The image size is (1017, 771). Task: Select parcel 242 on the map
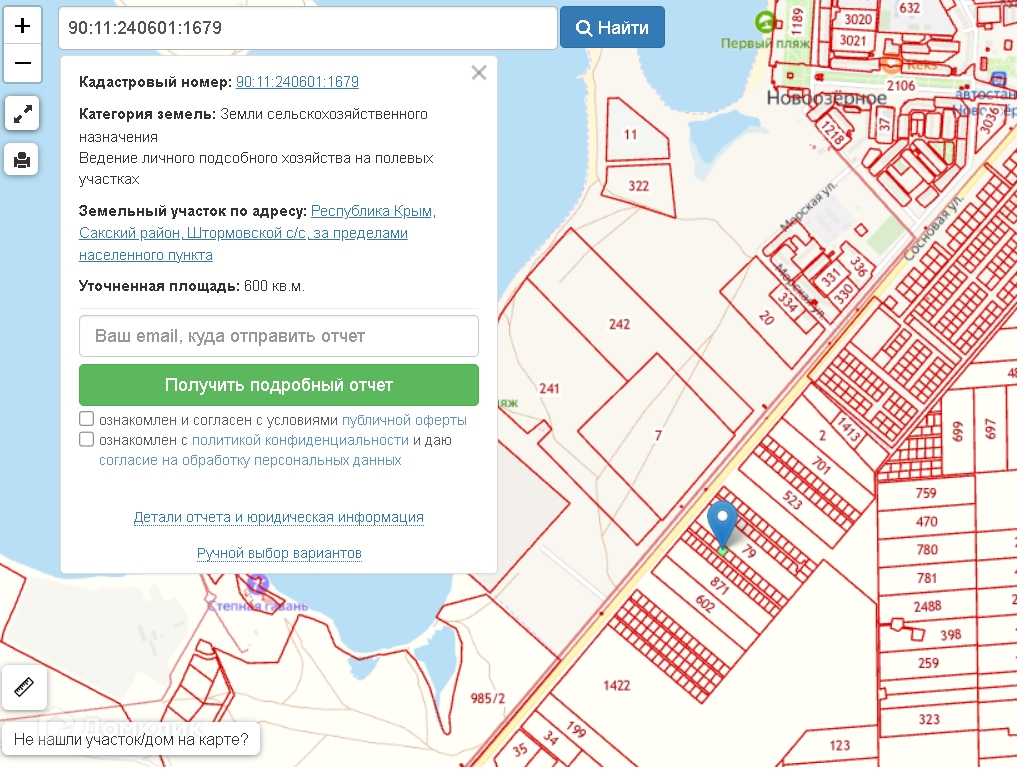[x=619, y=324]
